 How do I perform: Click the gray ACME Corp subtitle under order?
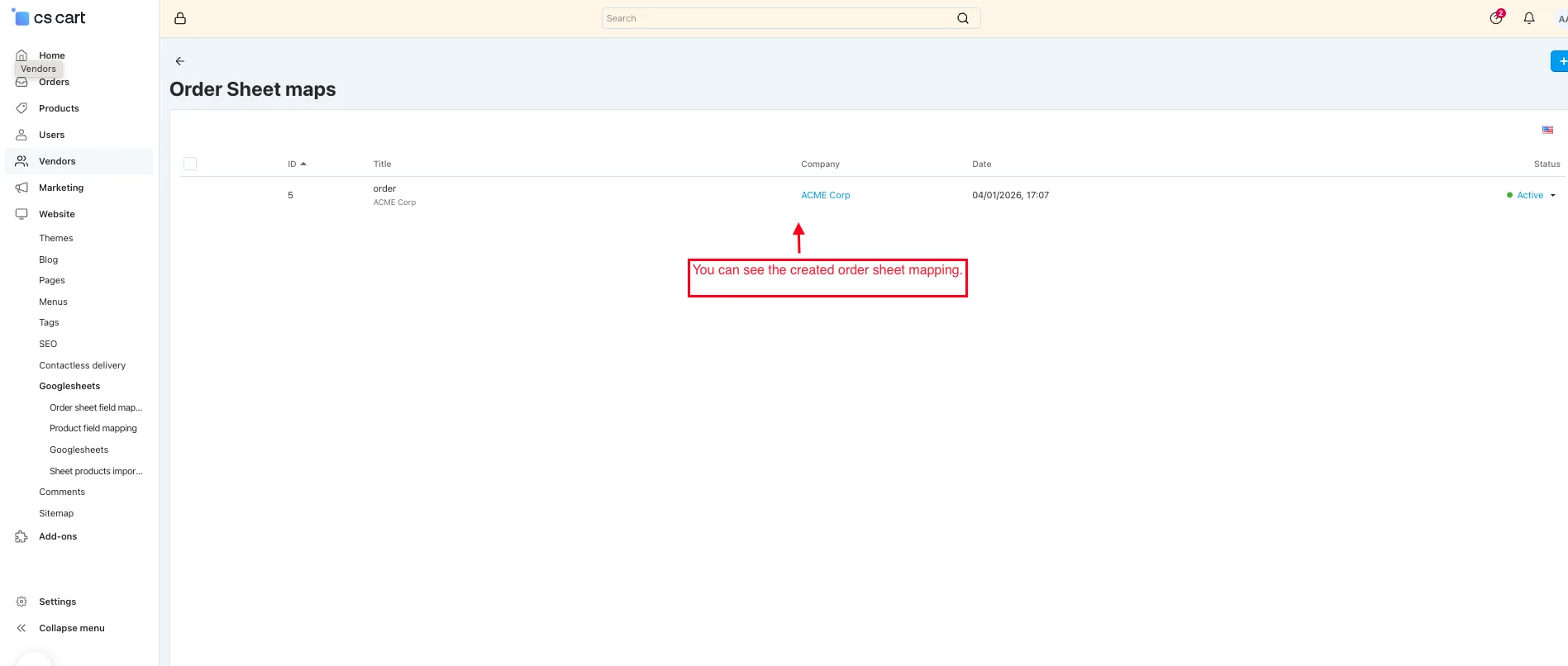[x=394, y=202]
